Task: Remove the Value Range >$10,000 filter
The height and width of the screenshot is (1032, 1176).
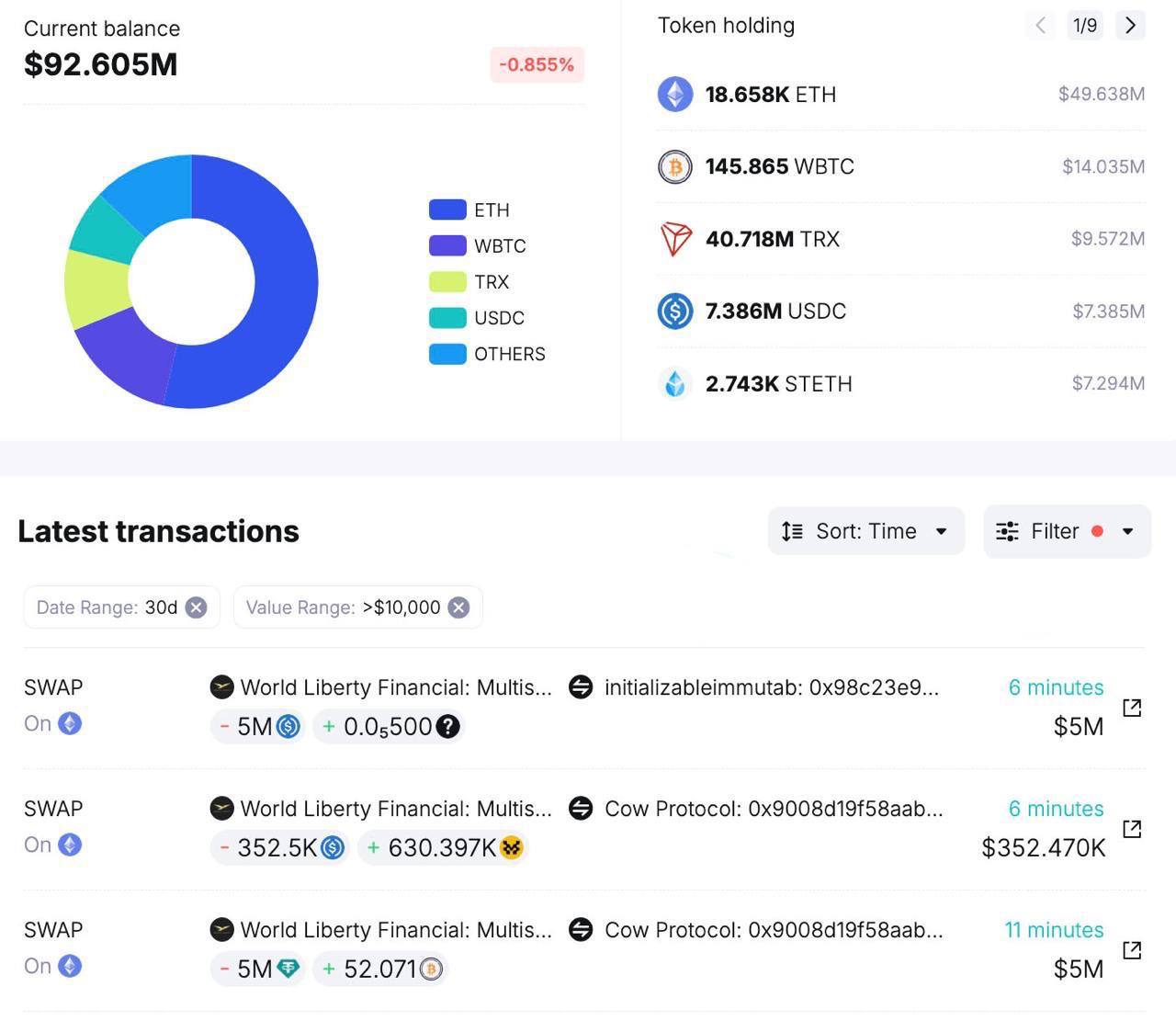Action: [458, 607]
